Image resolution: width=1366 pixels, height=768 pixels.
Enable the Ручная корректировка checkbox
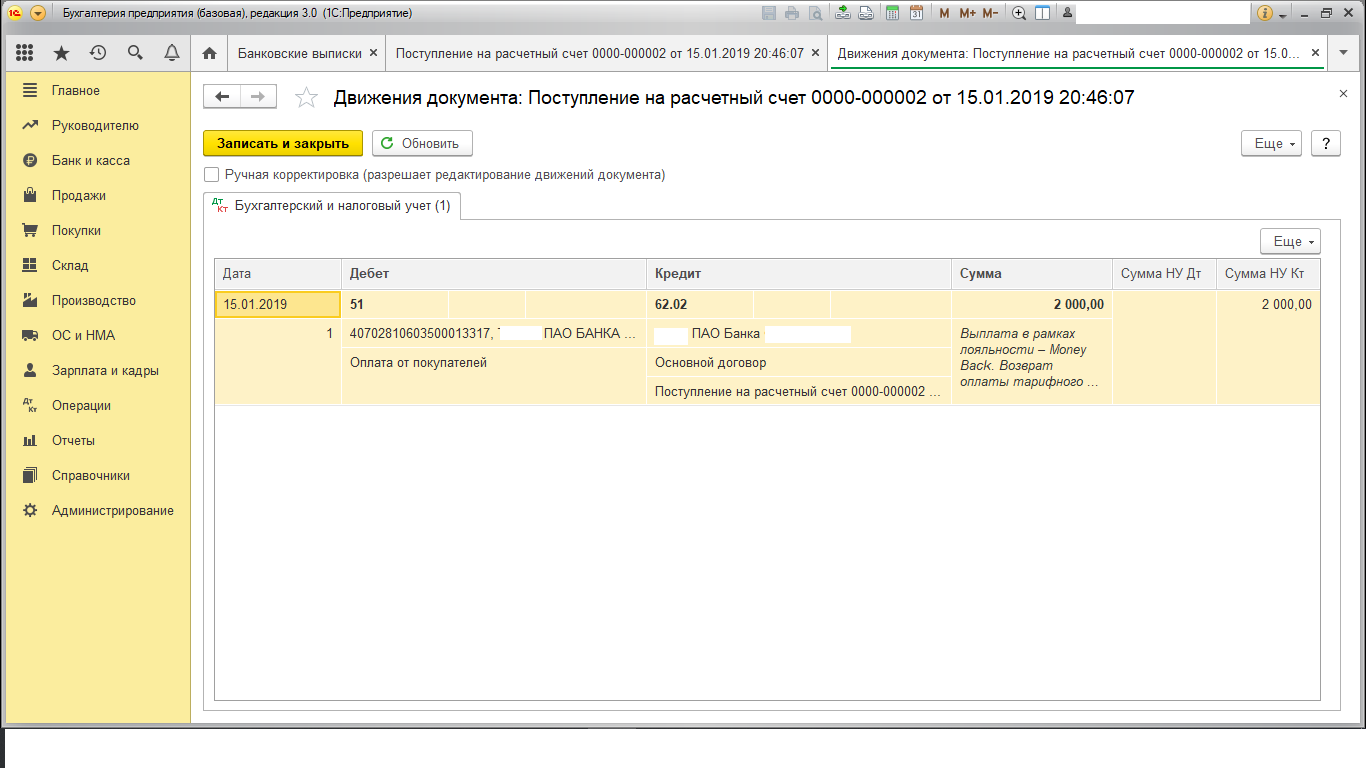[211, 175]
